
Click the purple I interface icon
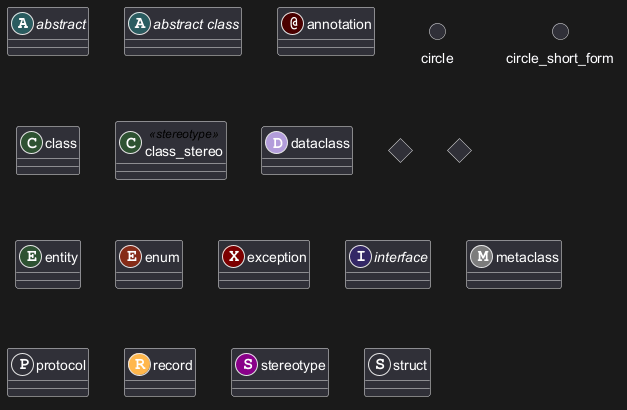pos(360,257)
